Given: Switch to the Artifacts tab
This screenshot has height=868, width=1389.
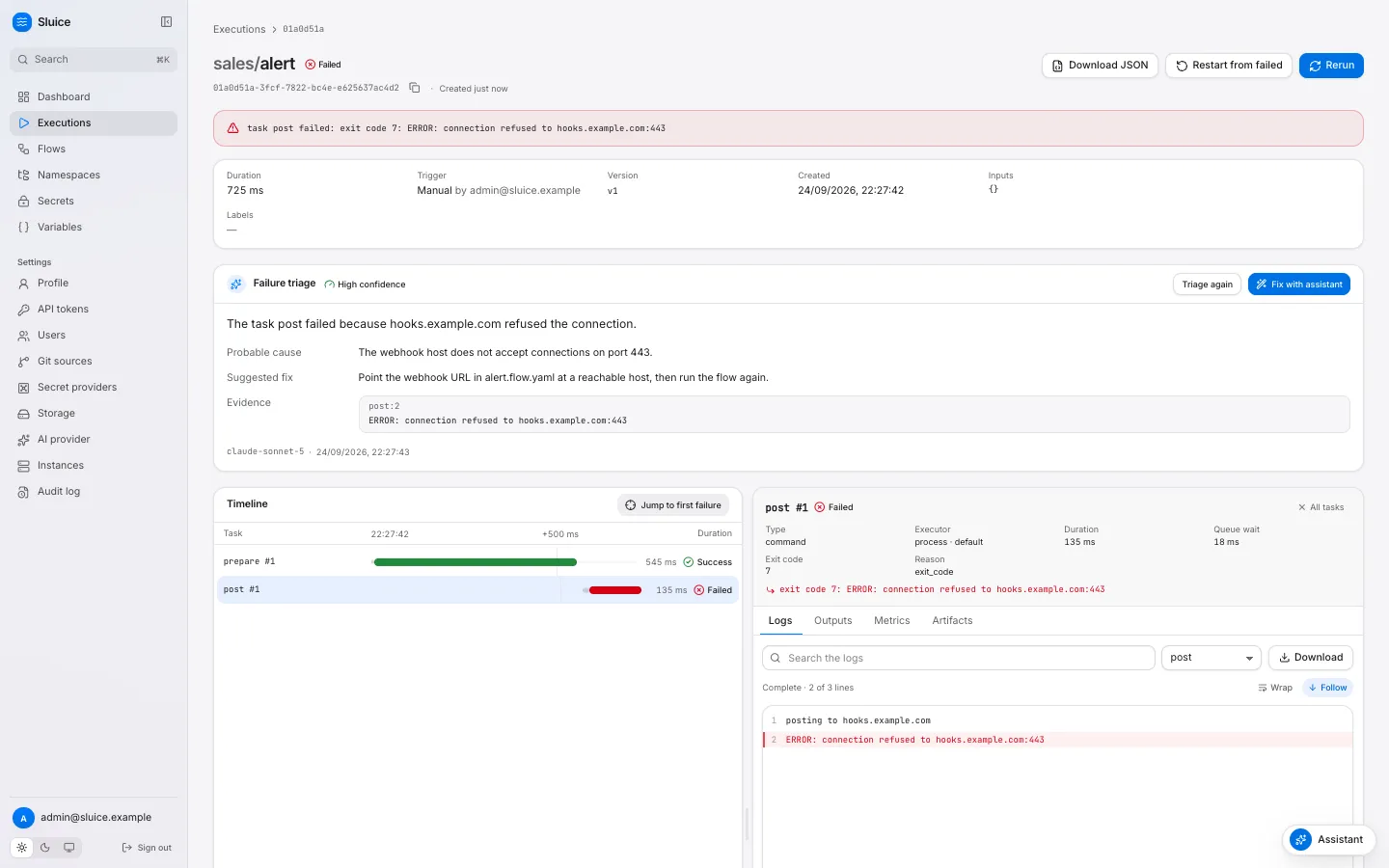Looking at the screenshot, I should tap(952, 620).
